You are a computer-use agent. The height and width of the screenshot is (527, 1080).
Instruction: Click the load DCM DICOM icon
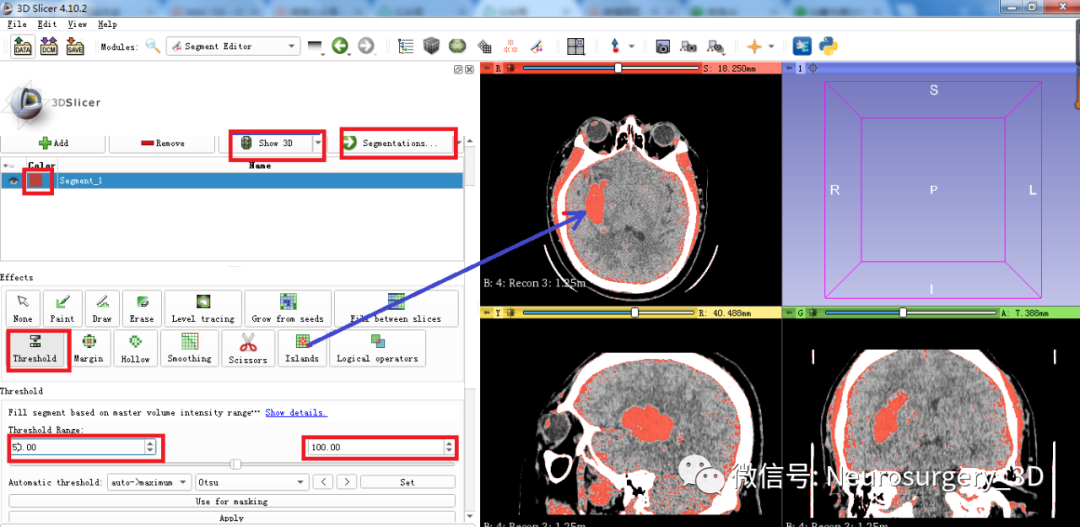(49, 46)
